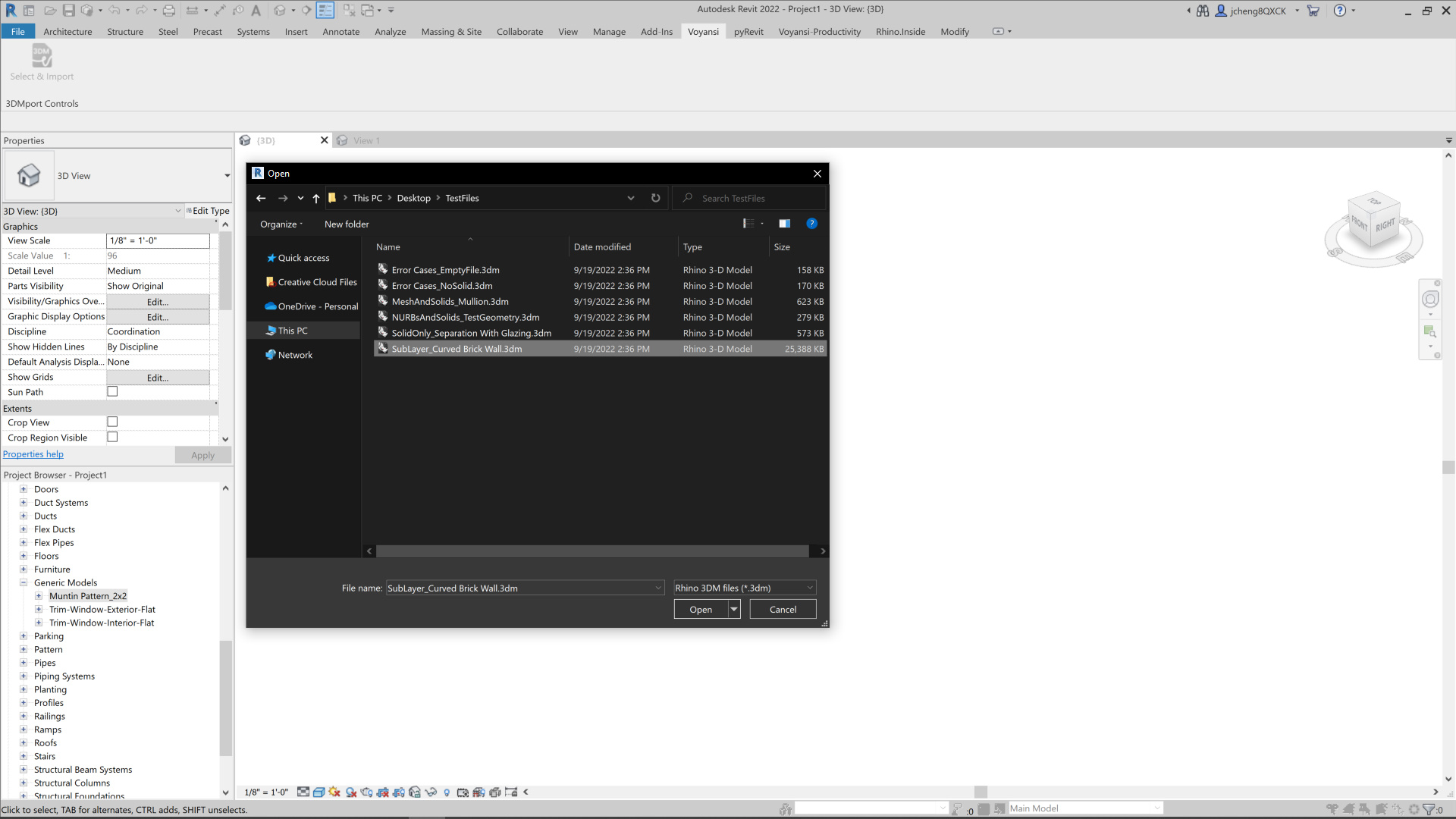Viewport: 1456px width, 819px height.
Task: Collapse the Generic Models tree node
Action: 24,582
